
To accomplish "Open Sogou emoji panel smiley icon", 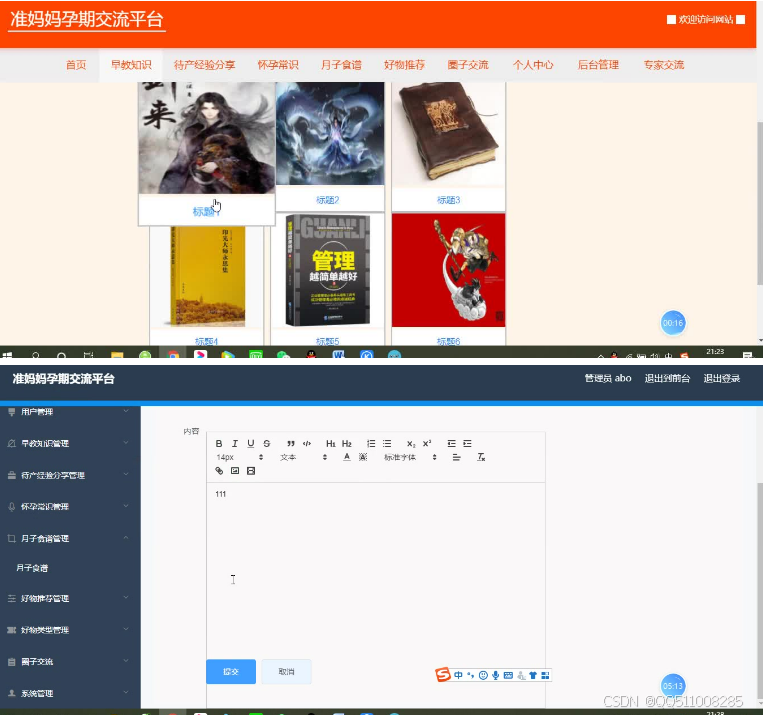I will pos(483,675).
